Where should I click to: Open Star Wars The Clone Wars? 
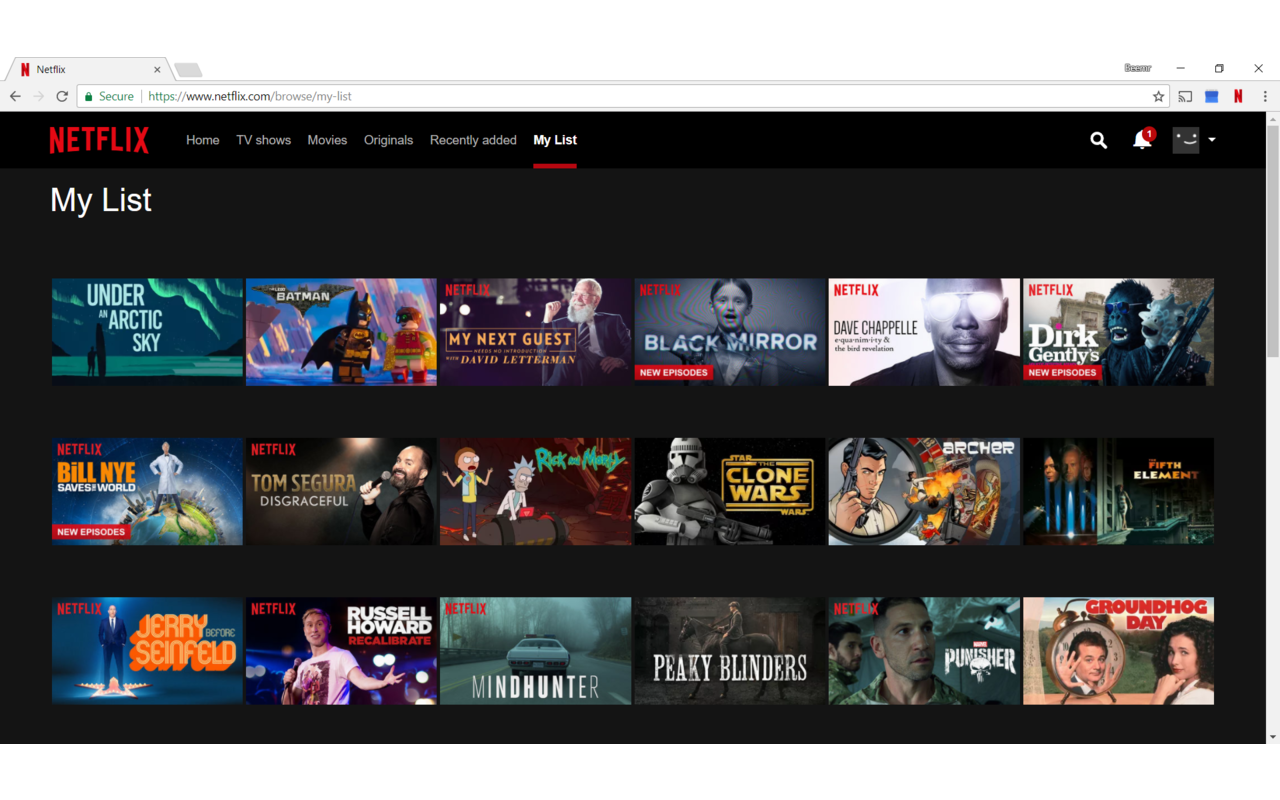click(x=729, y=491)
